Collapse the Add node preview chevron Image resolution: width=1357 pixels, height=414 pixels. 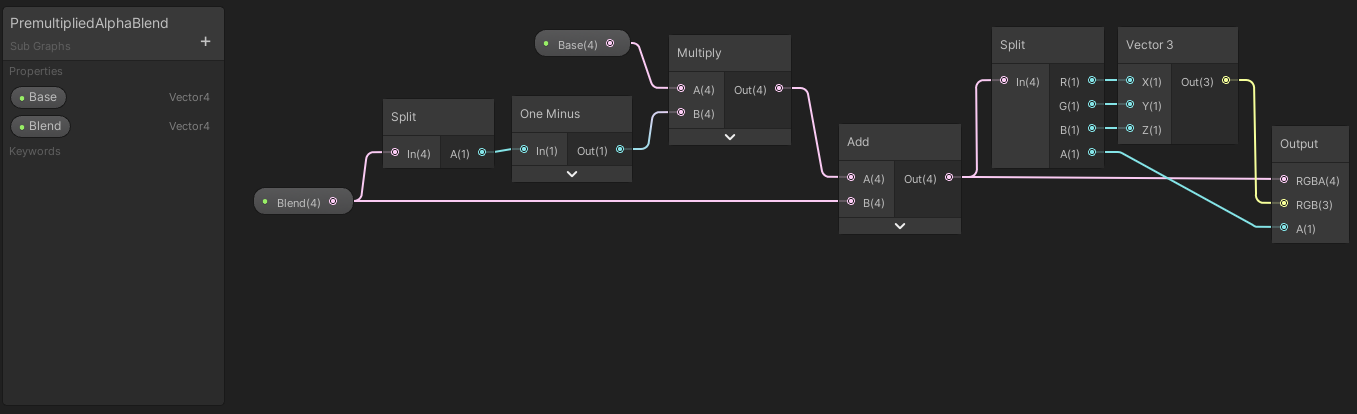tap(900, 226)
